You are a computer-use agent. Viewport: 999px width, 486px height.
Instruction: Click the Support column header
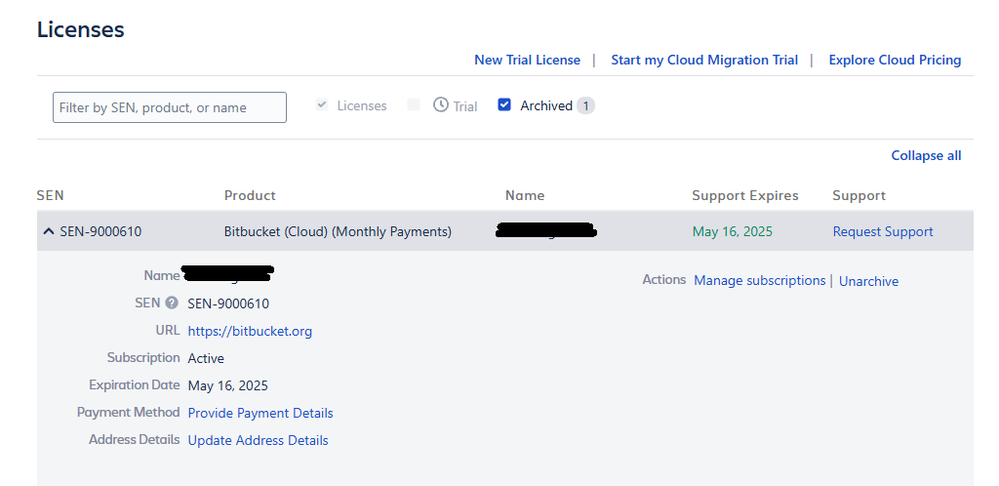(x=859, y=196)
